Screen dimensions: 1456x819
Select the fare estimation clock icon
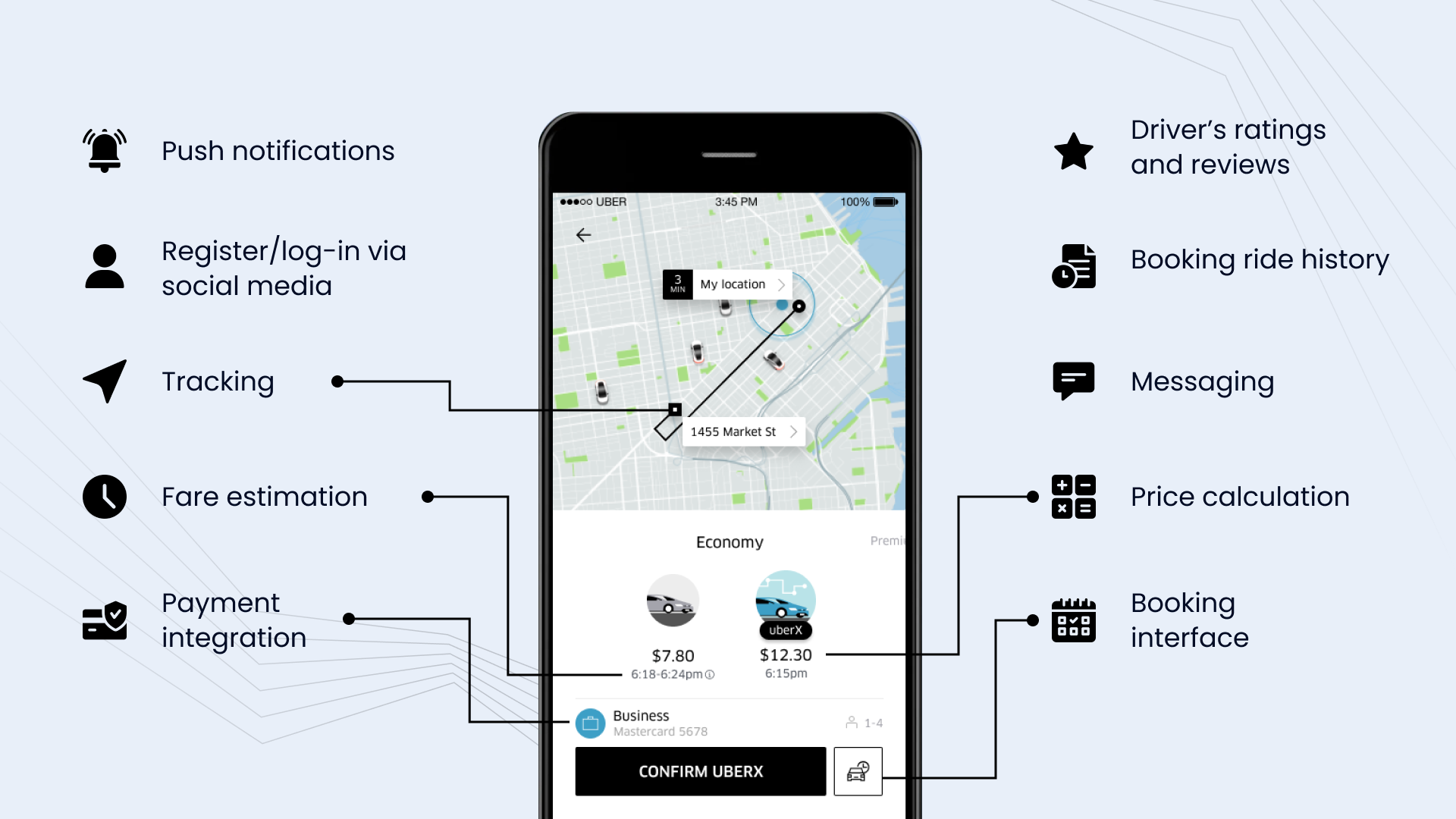point(105,497)
